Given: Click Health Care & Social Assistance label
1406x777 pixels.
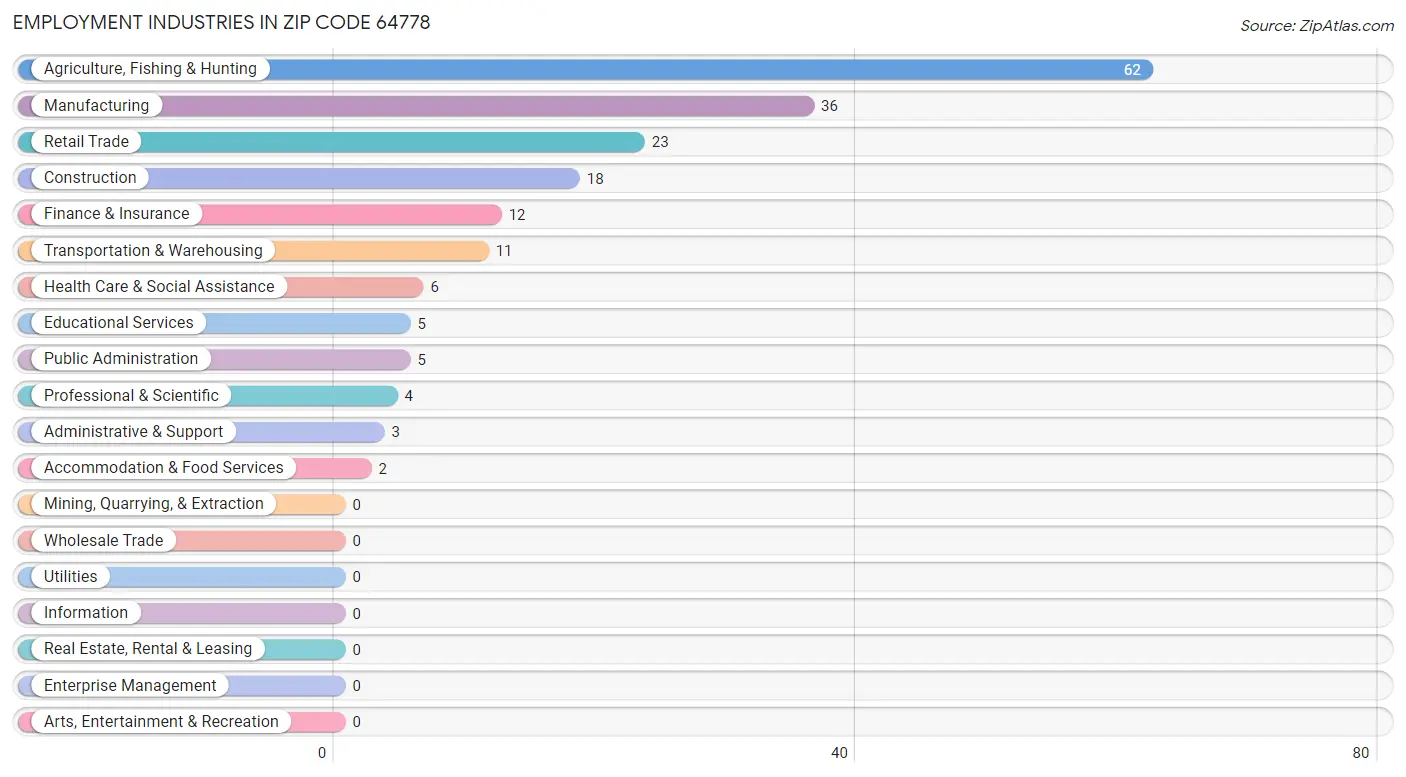Looking at the screenshot, I should [x=159, y=286].
